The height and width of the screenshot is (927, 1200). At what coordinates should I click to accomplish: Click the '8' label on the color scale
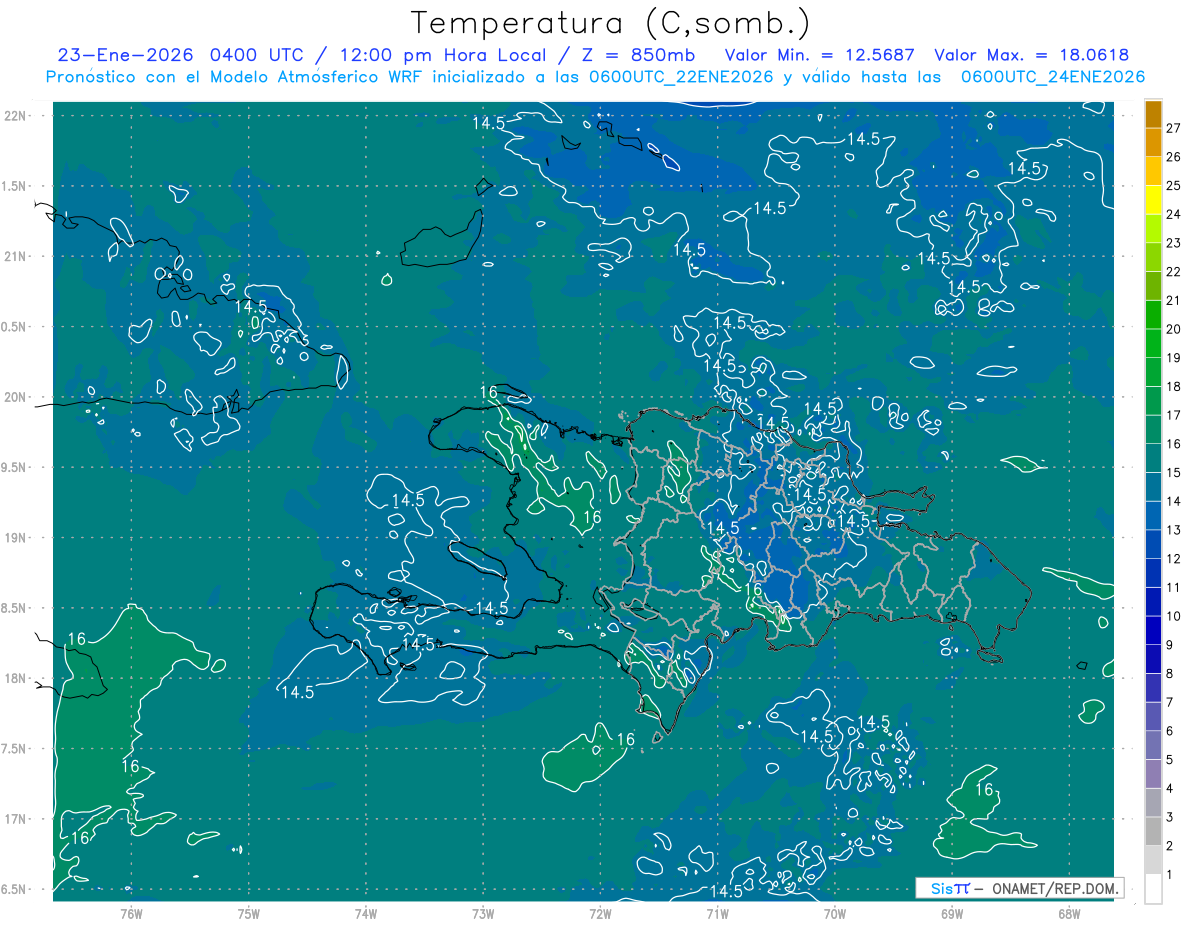(1170, 674)
